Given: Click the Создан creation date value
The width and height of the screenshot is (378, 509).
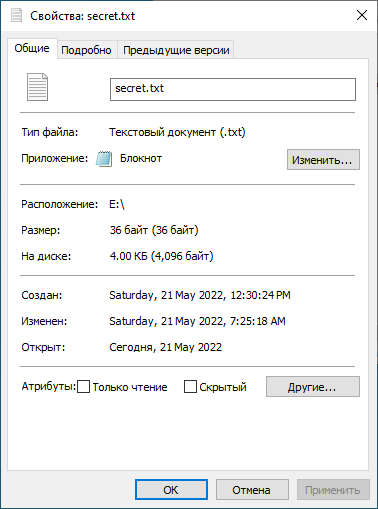Looking at the screenshot, I should pos(200,295).
